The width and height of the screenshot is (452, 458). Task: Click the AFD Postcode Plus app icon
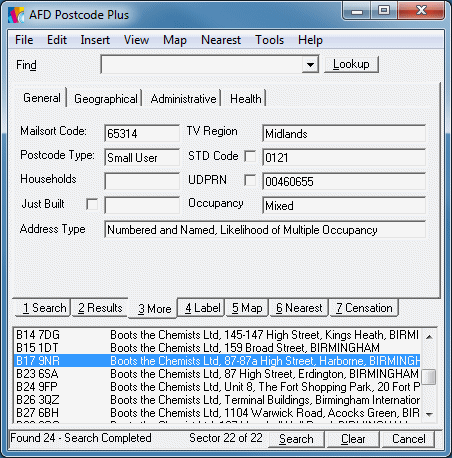[16, 15]
